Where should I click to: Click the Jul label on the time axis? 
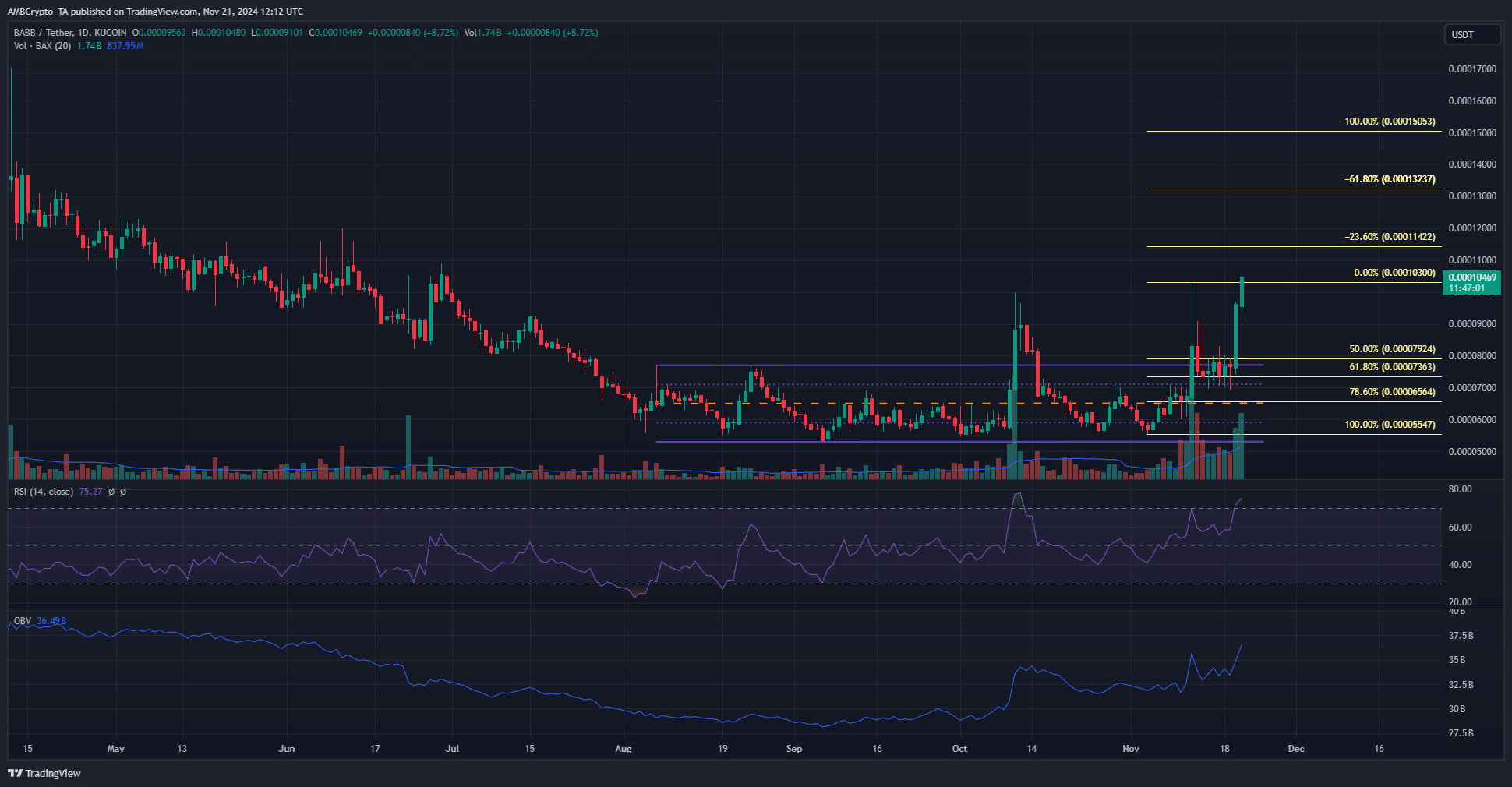click(x=452, y=749)
